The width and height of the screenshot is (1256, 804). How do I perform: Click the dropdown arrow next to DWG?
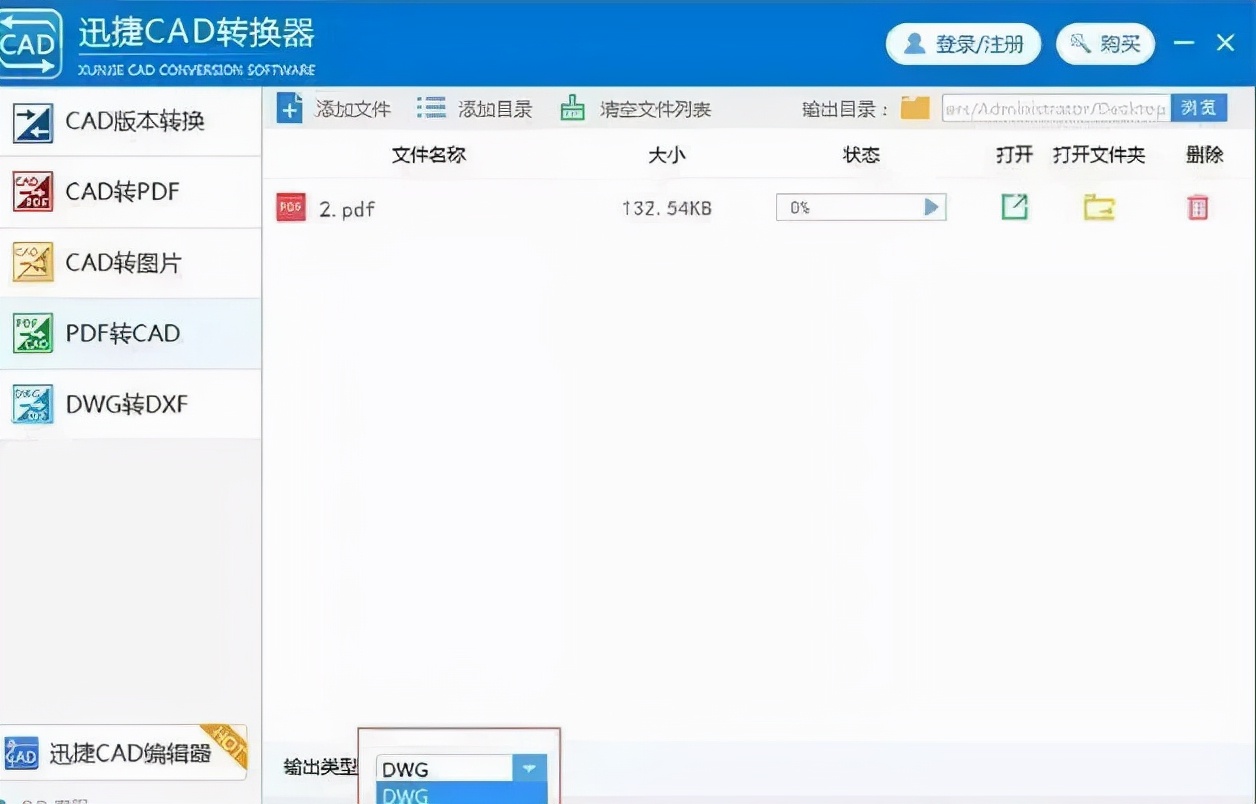pos(529,768)
